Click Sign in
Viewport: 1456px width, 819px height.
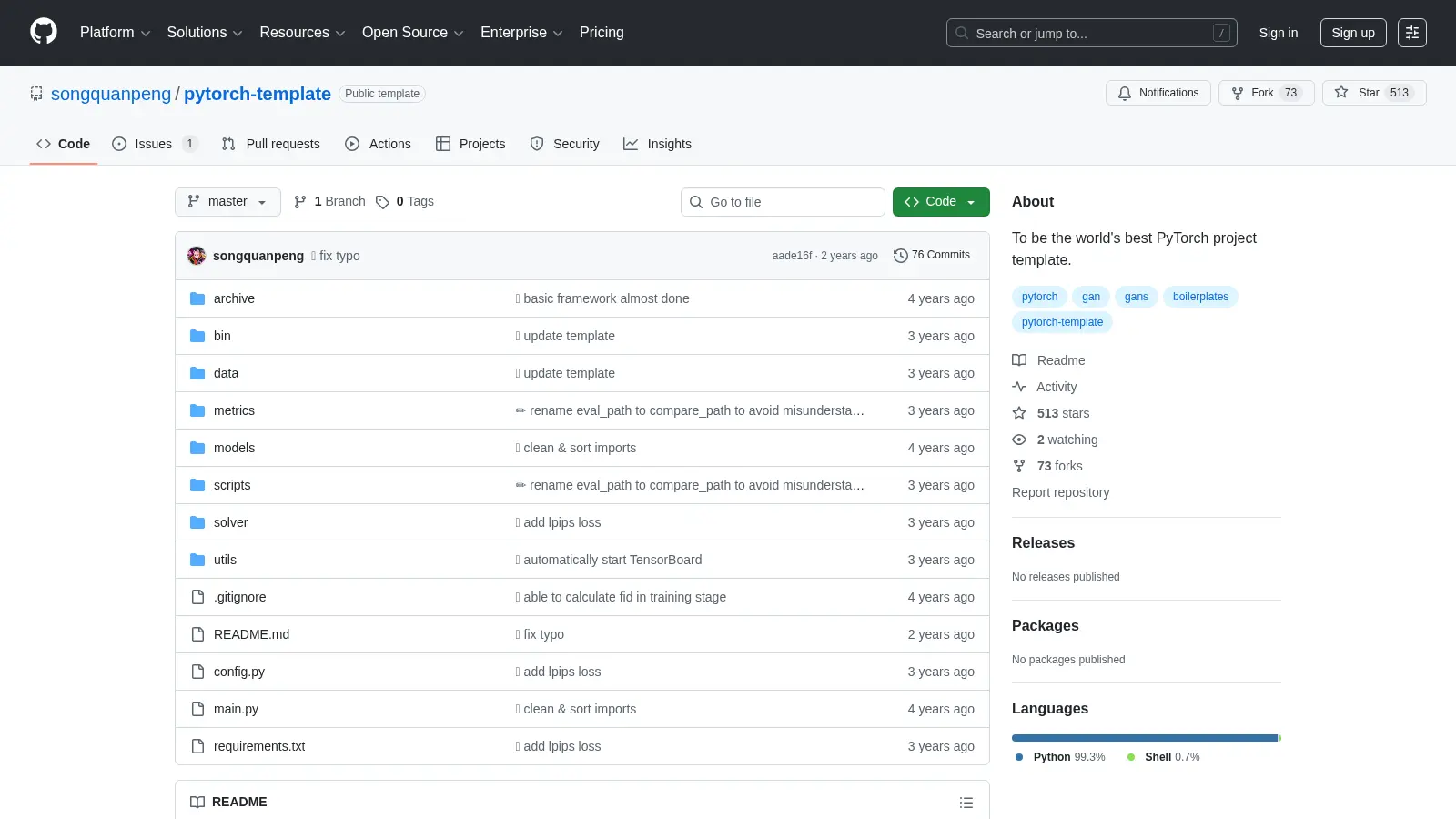coord(1279,33)
